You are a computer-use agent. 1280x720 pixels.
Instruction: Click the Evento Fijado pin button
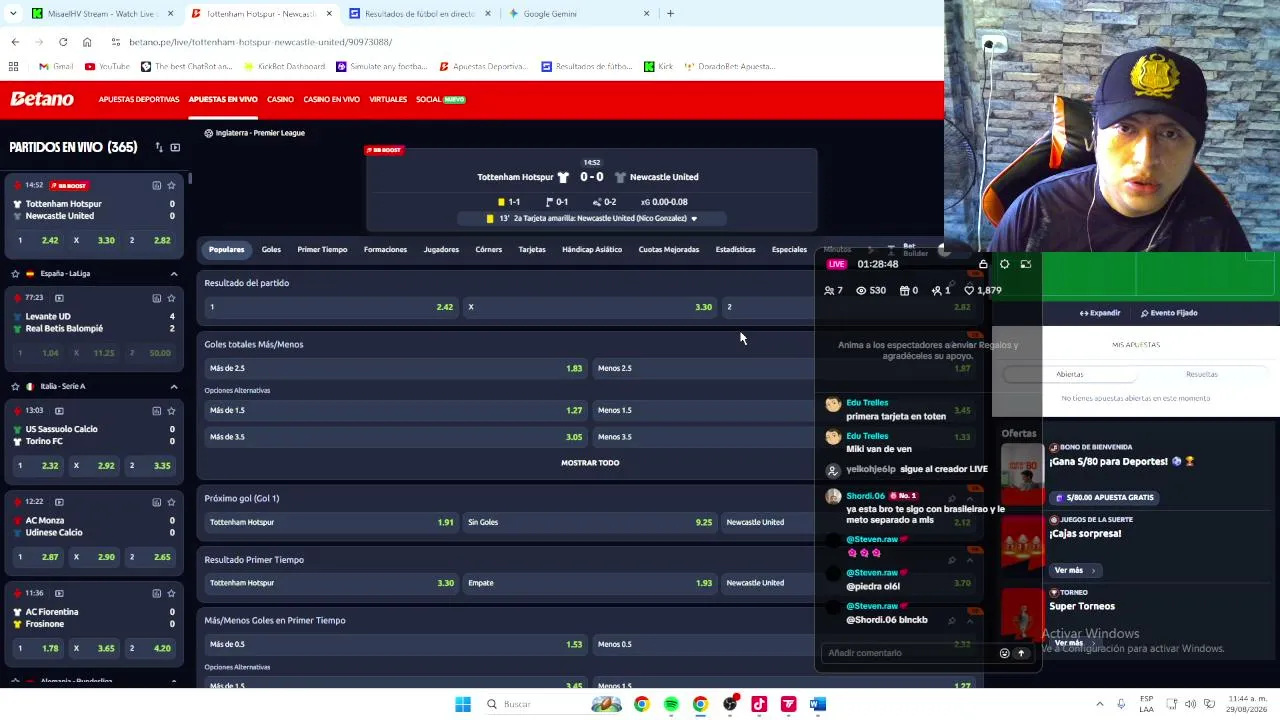tap(1169, 313)
